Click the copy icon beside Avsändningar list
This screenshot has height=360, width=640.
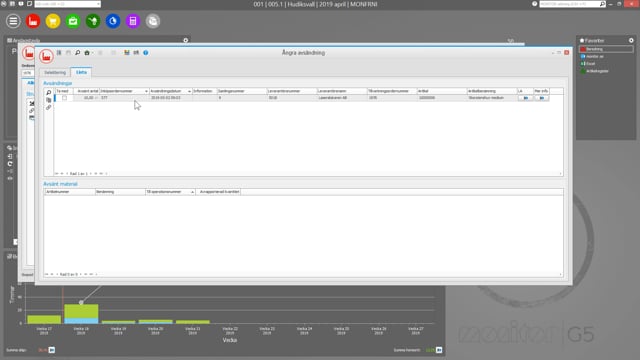pyautogui.click(x=49, y=100)
